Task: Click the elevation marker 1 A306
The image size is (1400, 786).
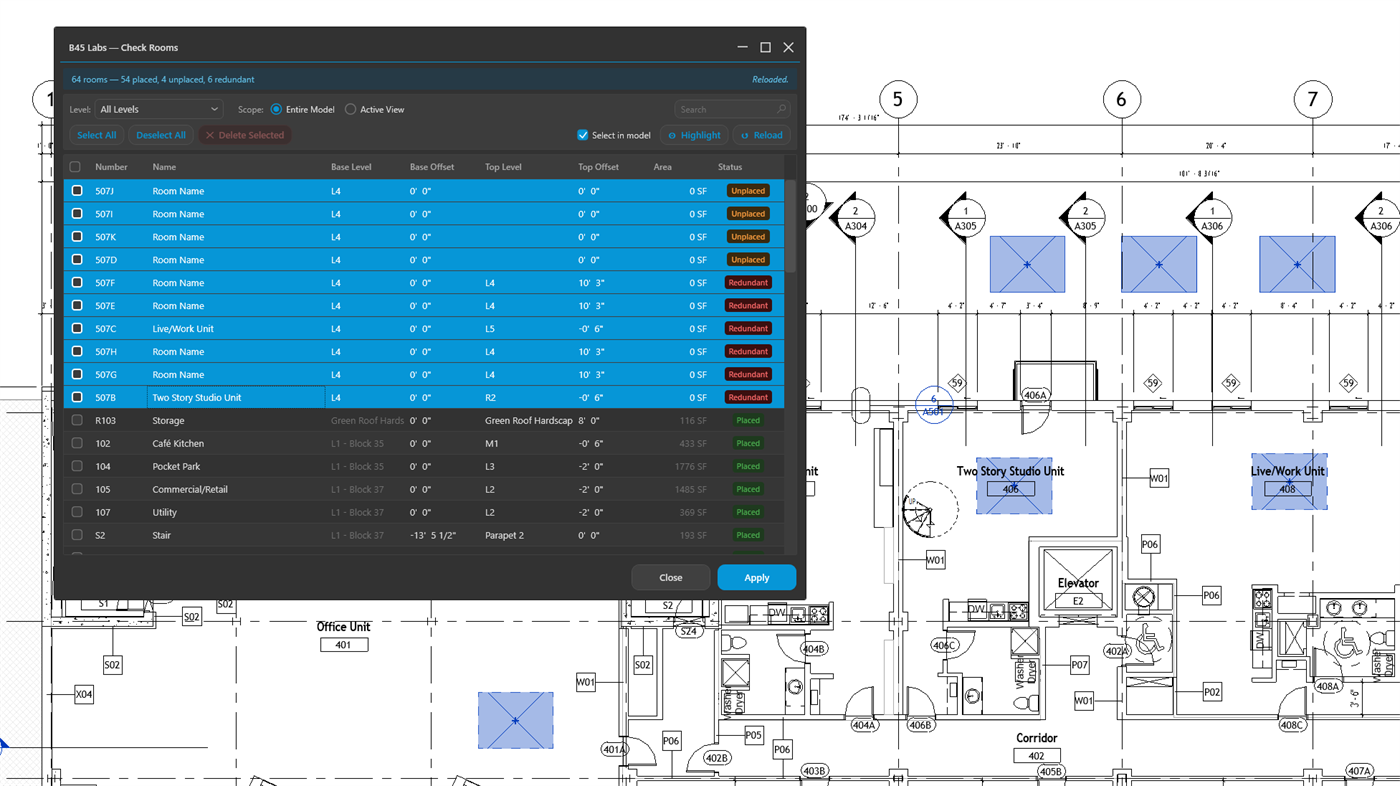Action: 1212,218
